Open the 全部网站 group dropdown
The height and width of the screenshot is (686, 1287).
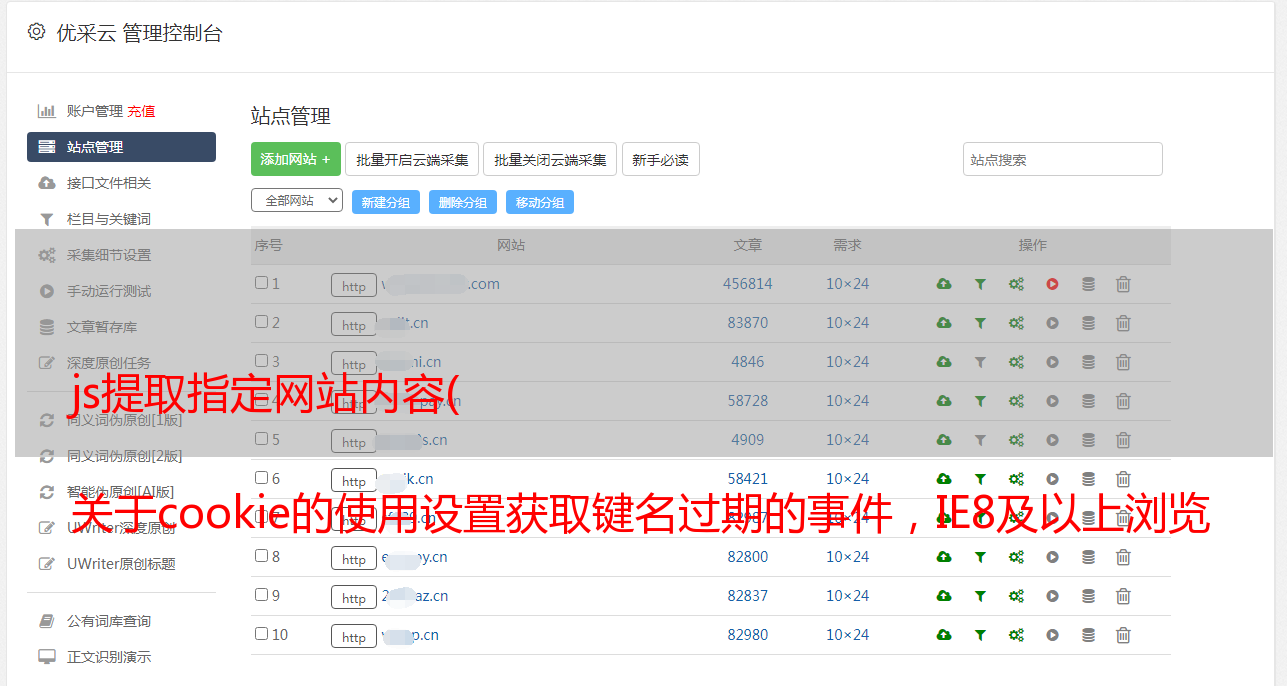tap(297, 201)
